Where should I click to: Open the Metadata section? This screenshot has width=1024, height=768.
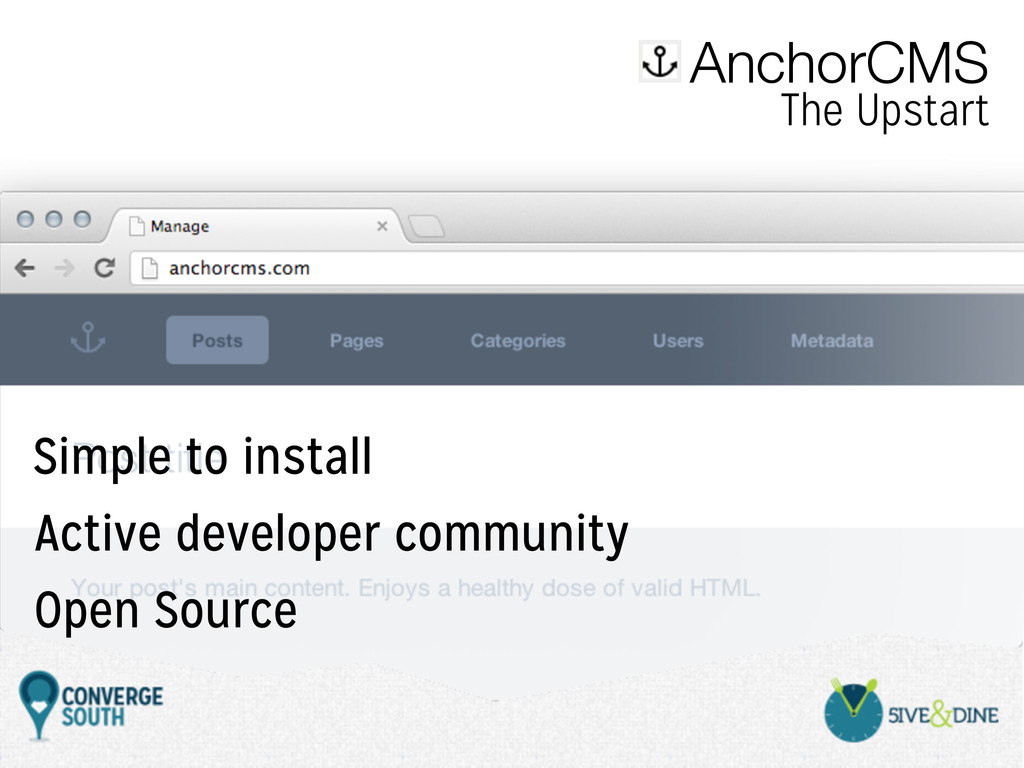pos(832,341)
